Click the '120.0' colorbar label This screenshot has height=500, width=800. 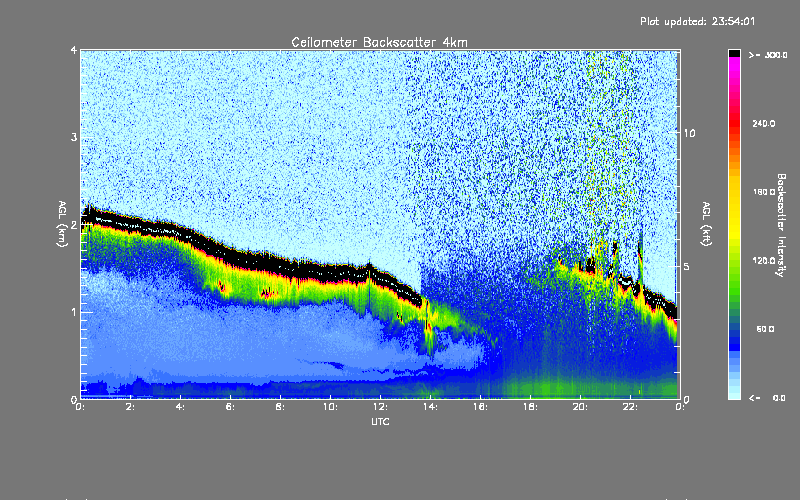point(764,260)
